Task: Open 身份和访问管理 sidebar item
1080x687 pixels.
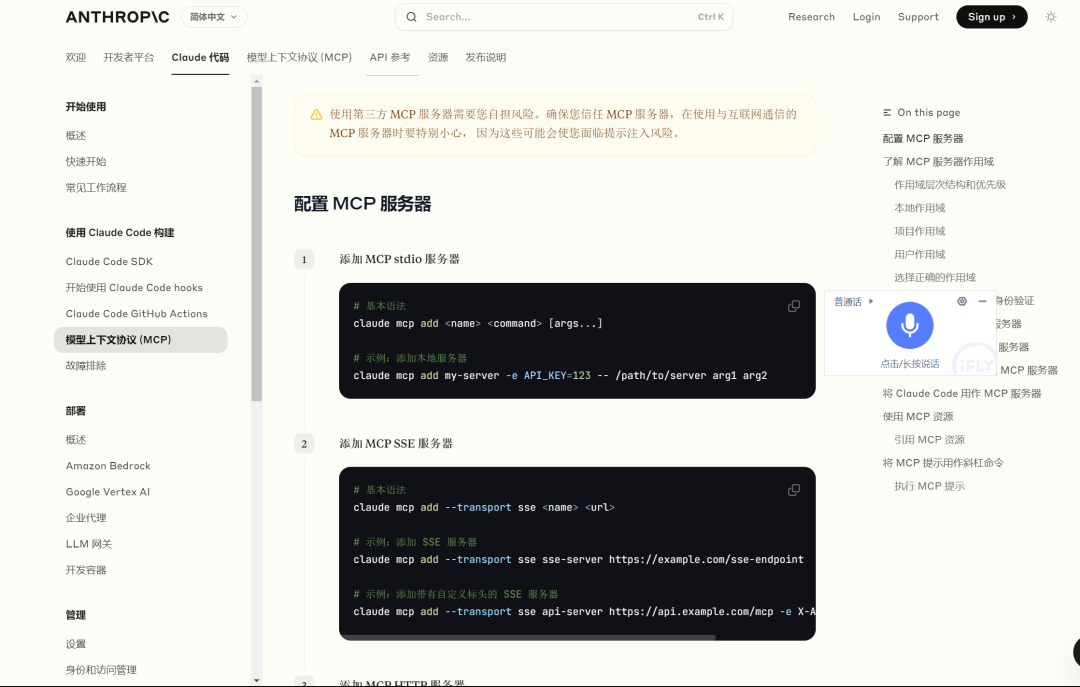Action: pos(101,670)
